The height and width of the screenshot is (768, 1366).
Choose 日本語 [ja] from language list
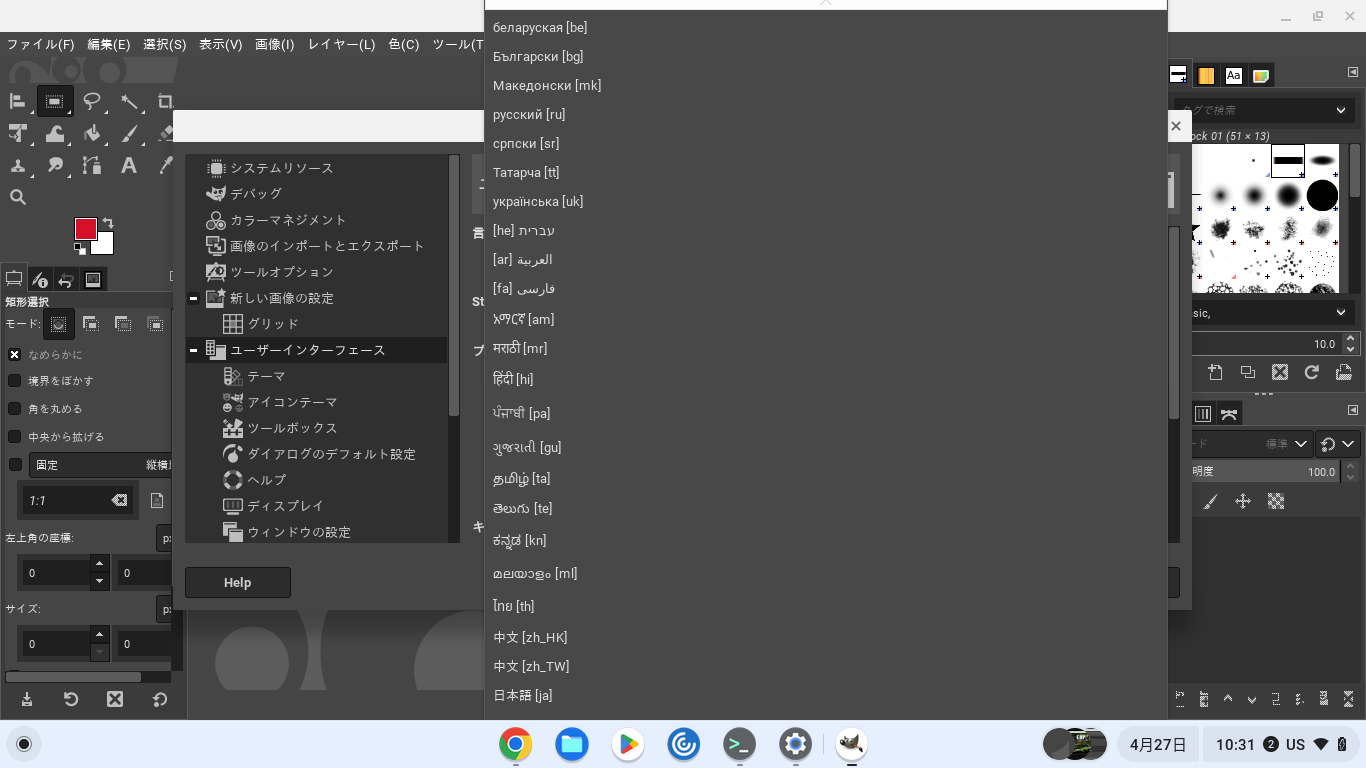pyautogui.click(x=522, y=695)
